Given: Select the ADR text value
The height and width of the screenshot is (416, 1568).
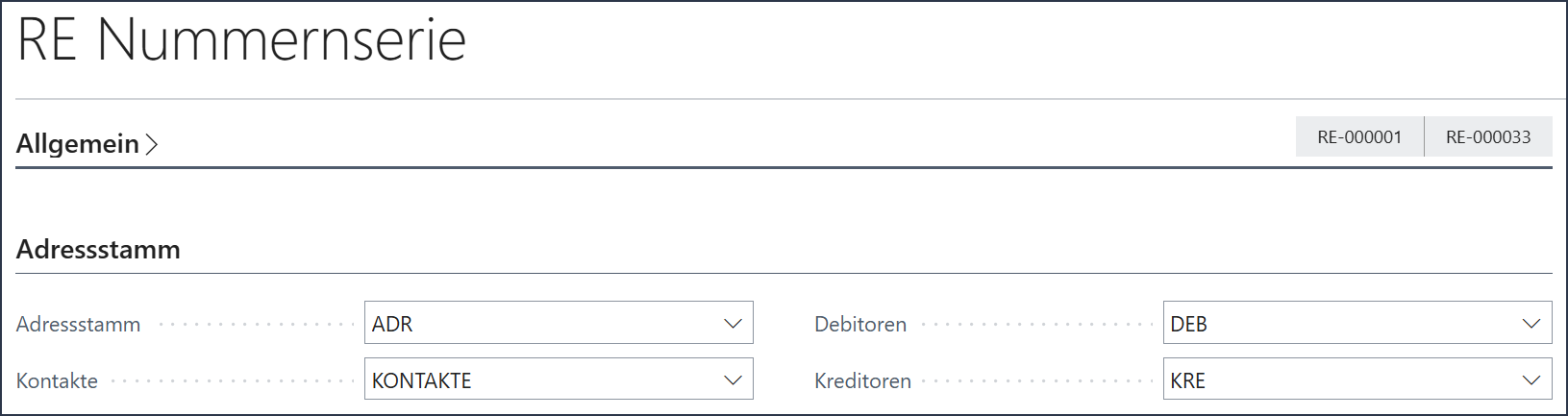Looking at the screenshot, I should pyautogui.click(x=392, y=324).
